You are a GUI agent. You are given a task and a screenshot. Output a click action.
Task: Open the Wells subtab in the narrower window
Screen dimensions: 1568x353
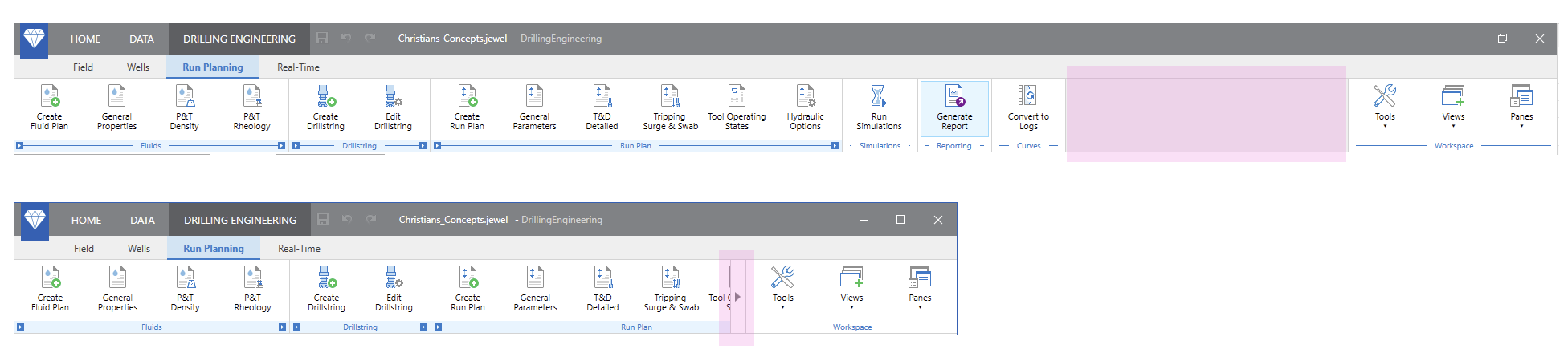point(139,249)
